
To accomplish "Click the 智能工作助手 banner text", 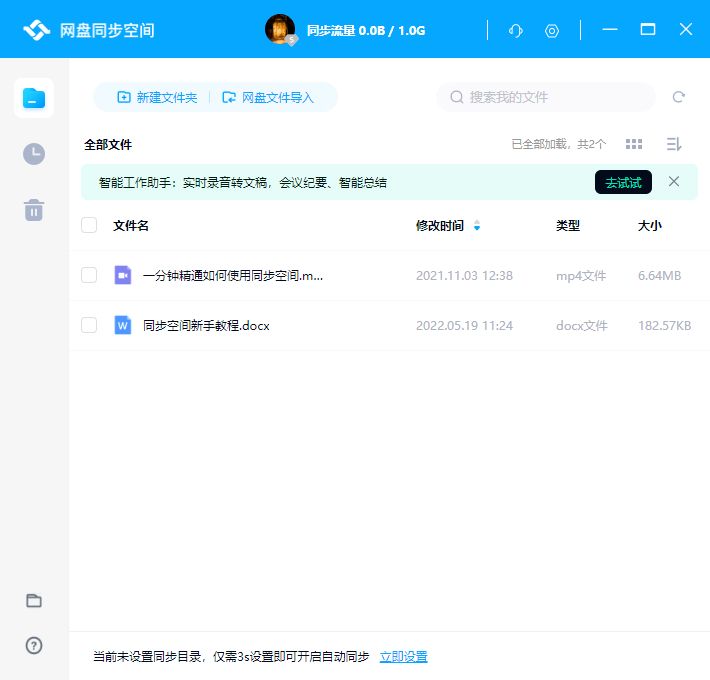I will (243, 182).
